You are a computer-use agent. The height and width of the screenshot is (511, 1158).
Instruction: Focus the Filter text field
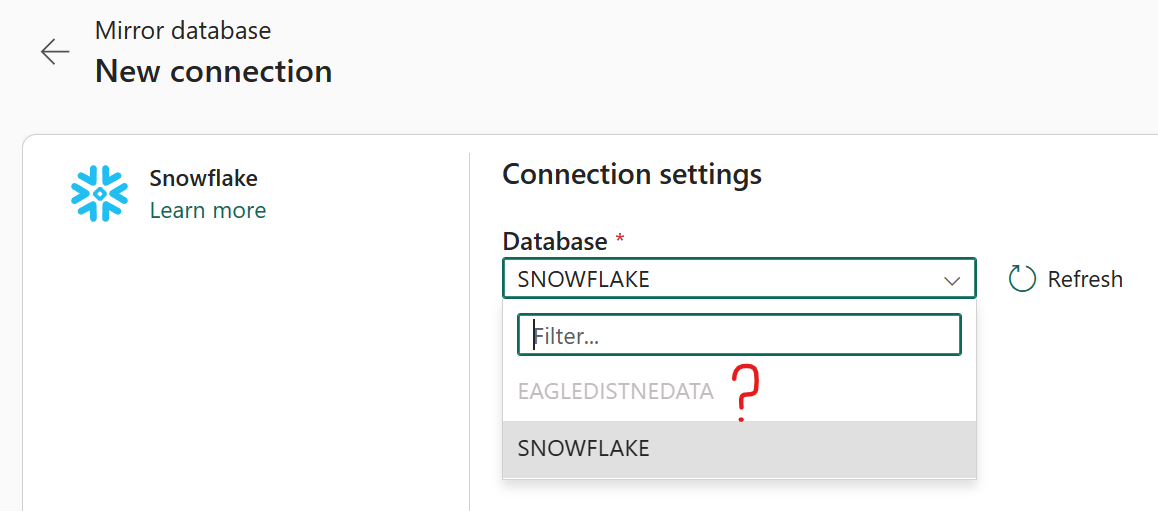739,336
